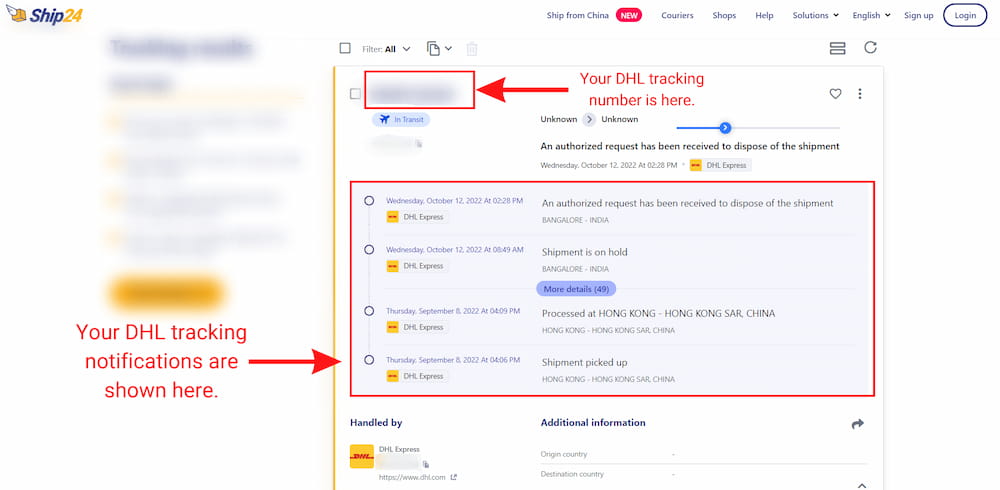1000x490 pixels.
Task: Click external link icon beside dhl.com
Action: pyautogui.click(x=453, y=477)
